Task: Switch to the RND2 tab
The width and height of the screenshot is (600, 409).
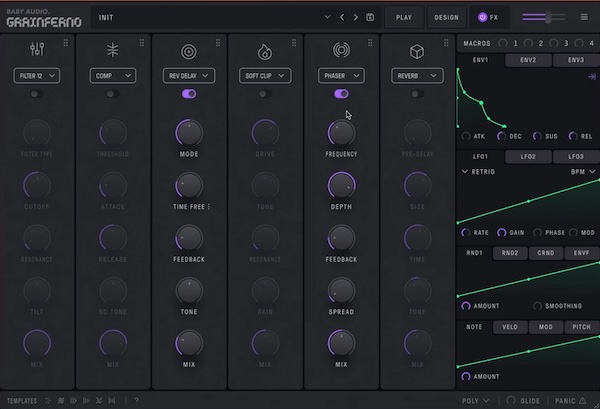Action: pos(510,253)
